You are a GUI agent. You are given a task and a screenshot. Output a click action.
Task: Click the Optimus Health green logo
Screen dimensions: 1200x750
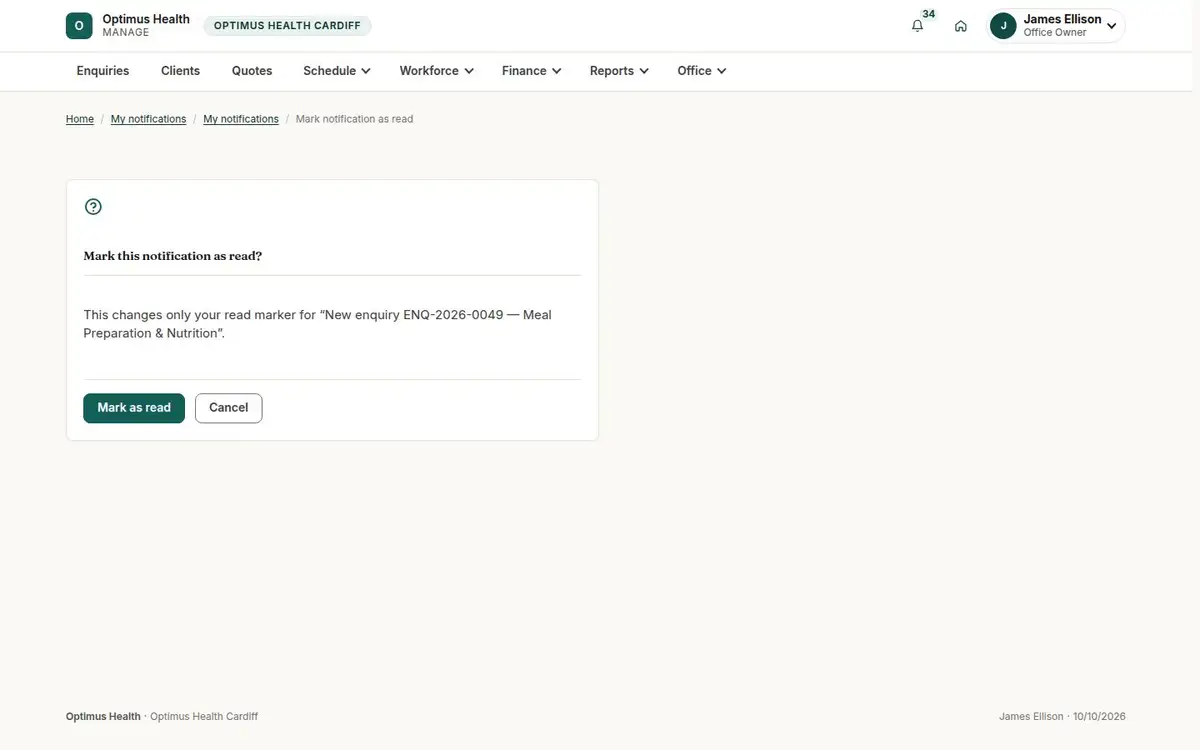pos(79,26)
